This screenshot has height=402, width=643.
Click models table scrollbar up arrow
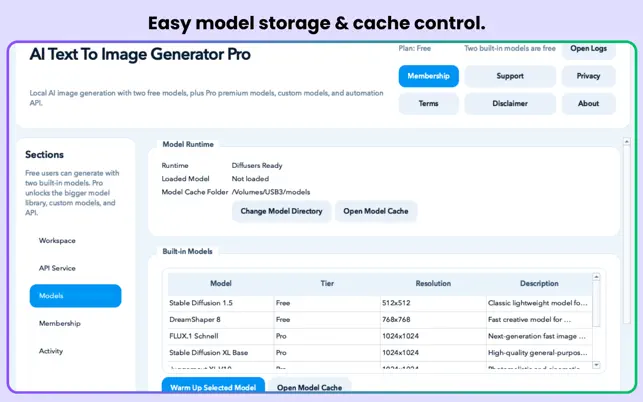596,277
